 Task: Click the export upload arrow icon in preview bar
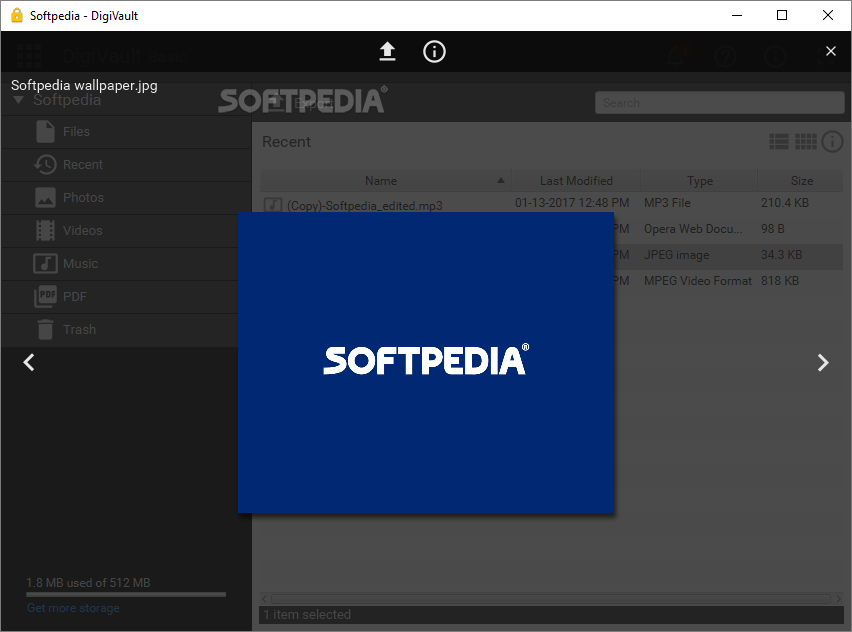click(387, 52)
